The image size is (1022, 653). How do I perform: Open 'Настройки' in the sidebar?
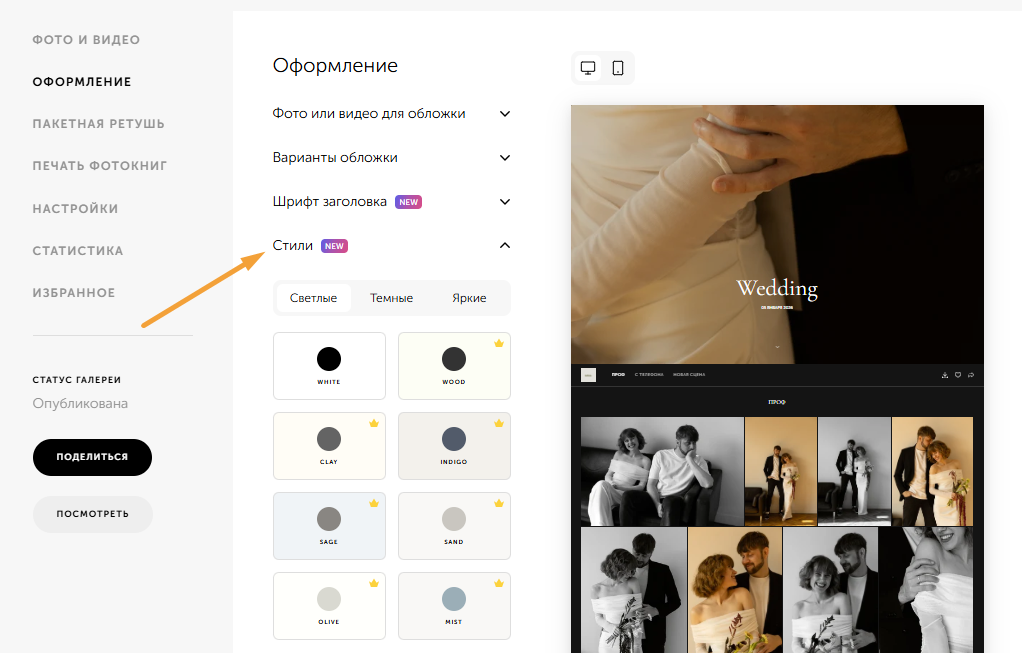coord(76,209)
